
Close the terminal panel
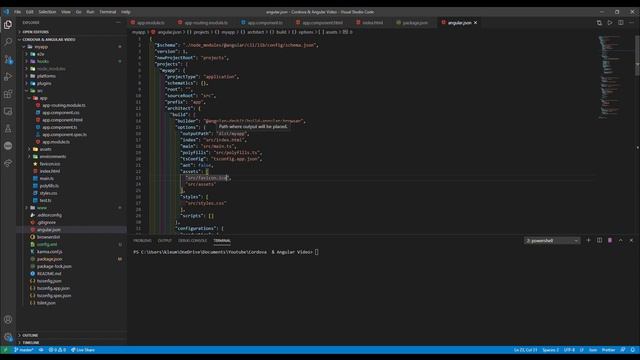click(631, 240)
